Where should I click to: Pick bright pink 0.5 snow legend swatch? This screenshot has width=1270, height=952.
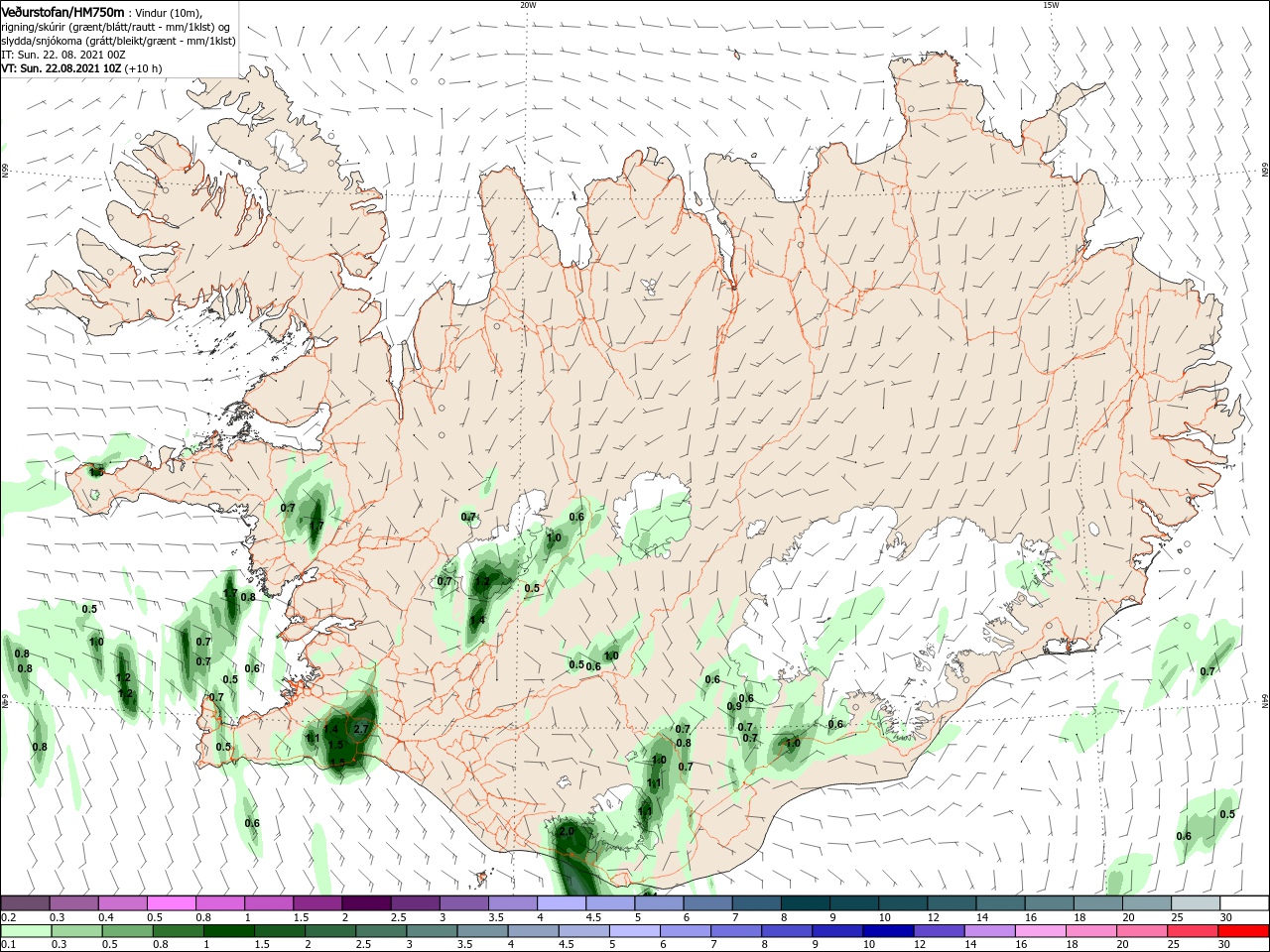(x=172, y=903)
